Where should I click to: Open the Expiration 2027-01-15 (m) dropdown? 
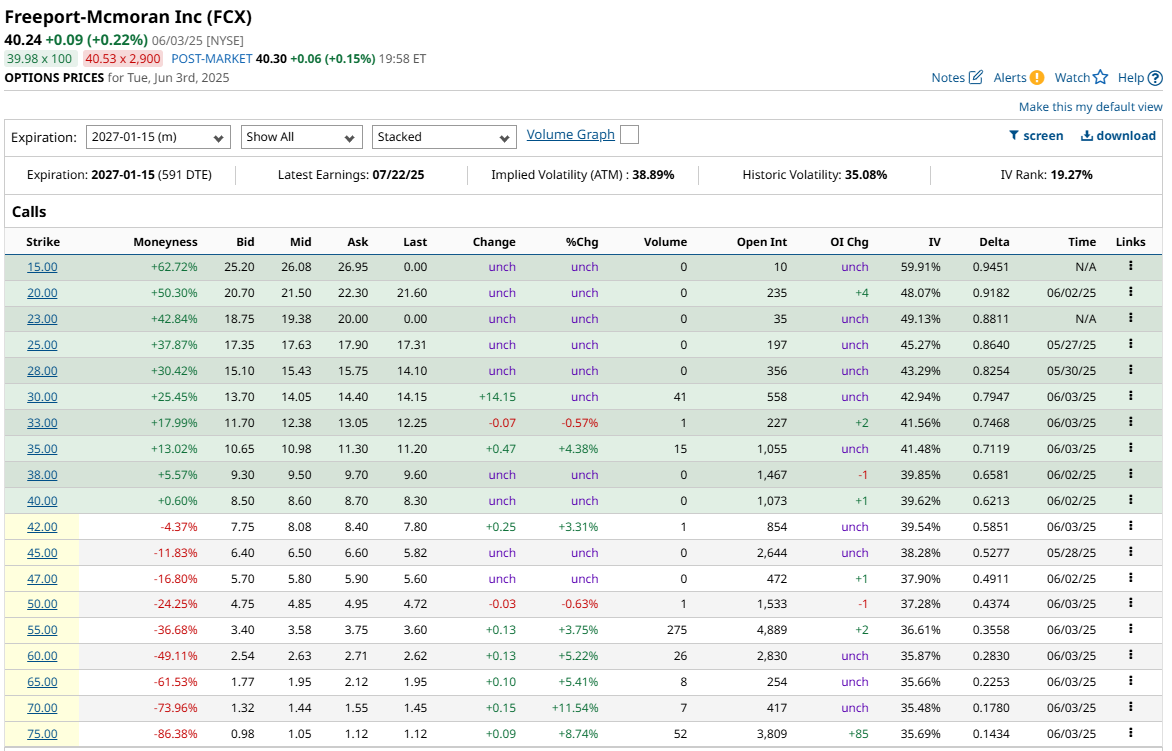point(157,137)
